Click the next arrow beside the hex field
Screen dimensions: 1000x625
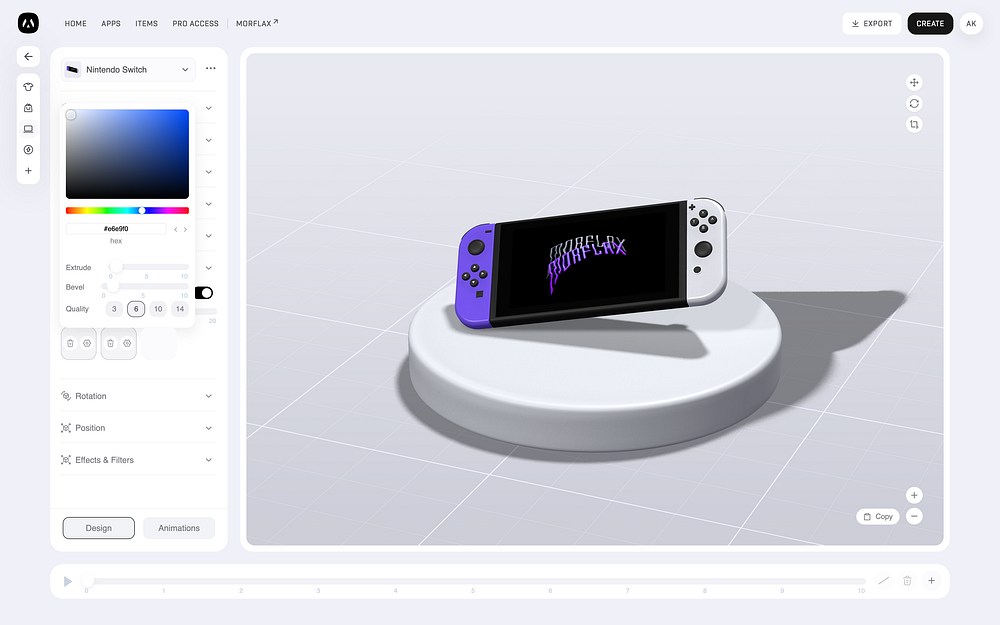tap(186, 230)
